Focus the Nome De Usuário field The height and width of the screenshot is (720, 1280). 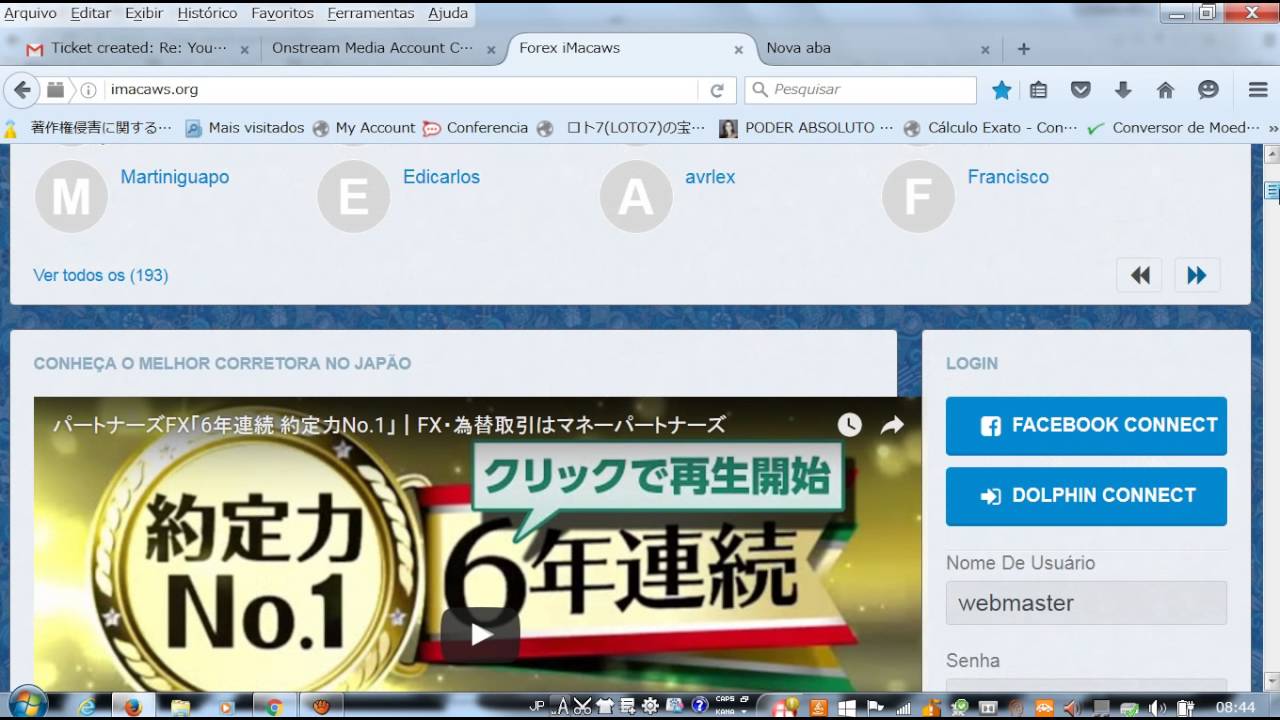click(x=1086, y=603)
